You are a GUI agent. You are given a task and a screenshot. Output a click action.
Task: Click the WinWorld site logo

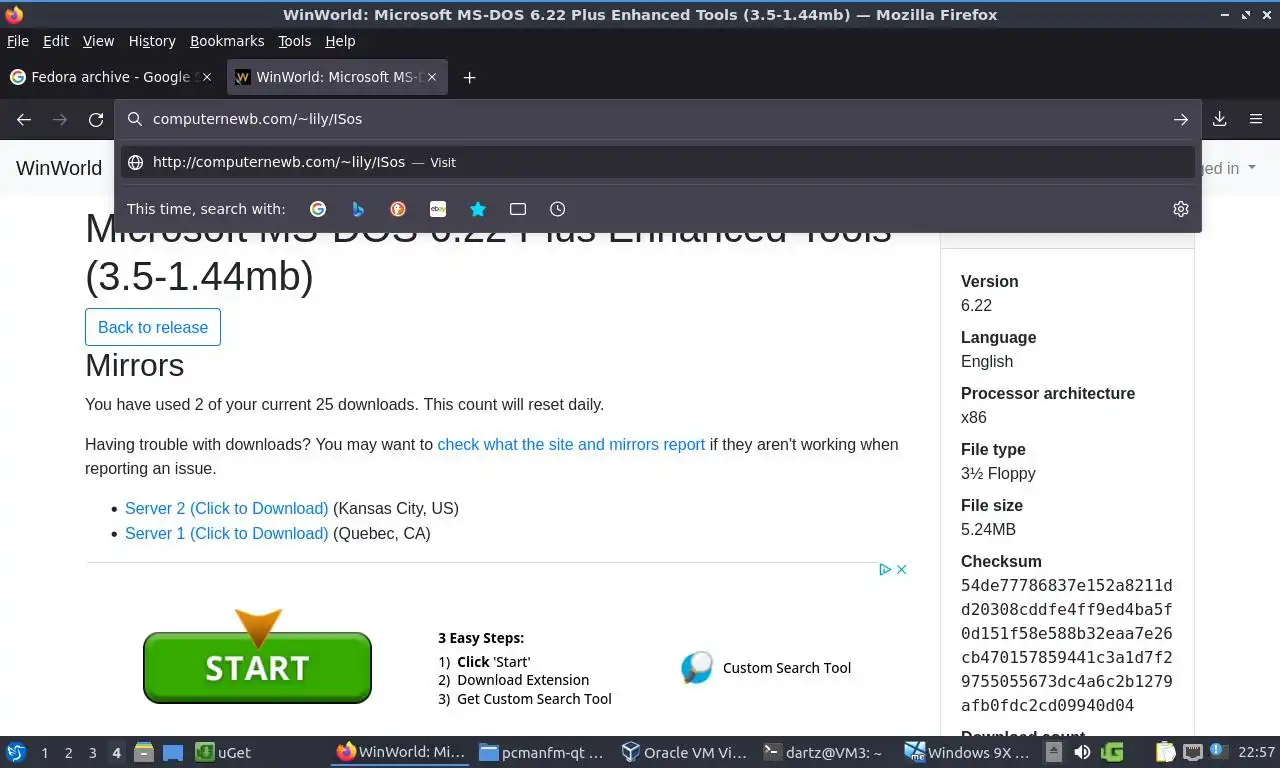[59, 168]
